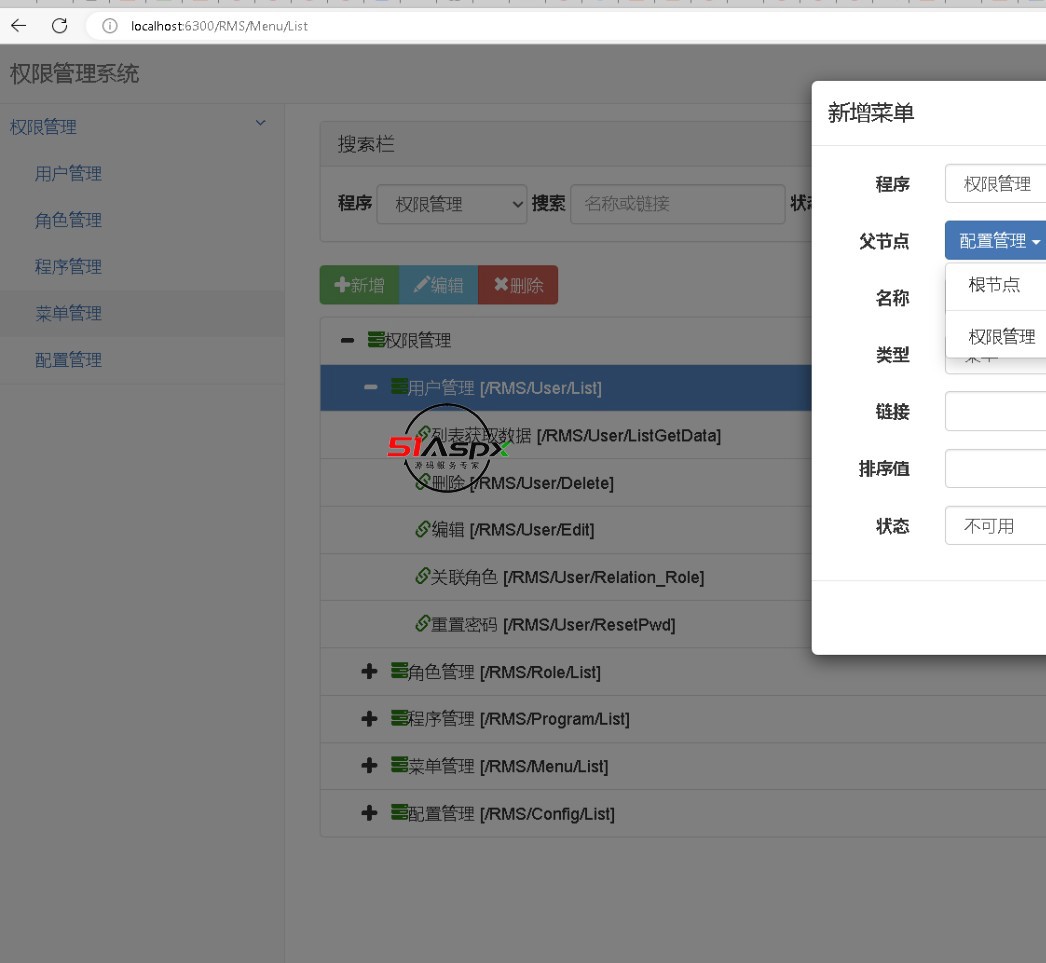Image resolution: width=1046 pixels, height=963 pixels.
Task: Click the 权限管理系统 site title
Action: pyautogui.click(x=74, y=73)
